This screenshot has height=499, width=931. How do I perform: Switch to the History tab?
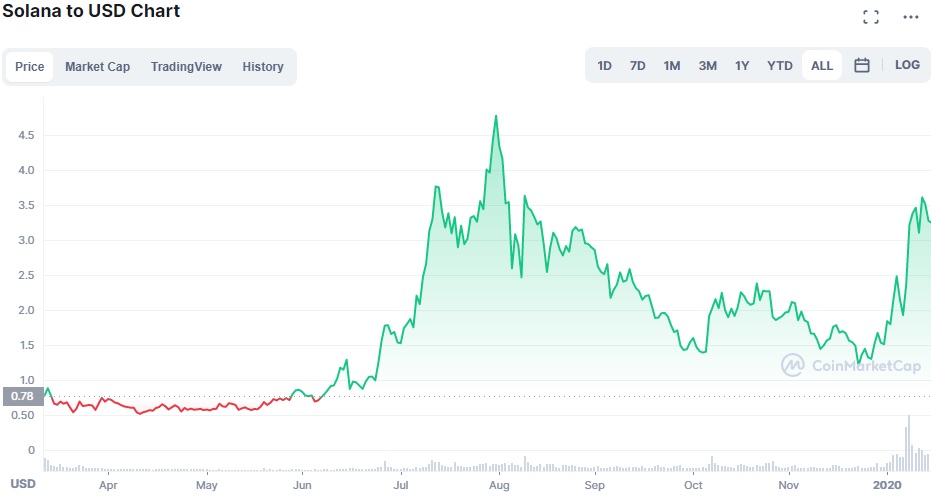click(x=263, y=67)
